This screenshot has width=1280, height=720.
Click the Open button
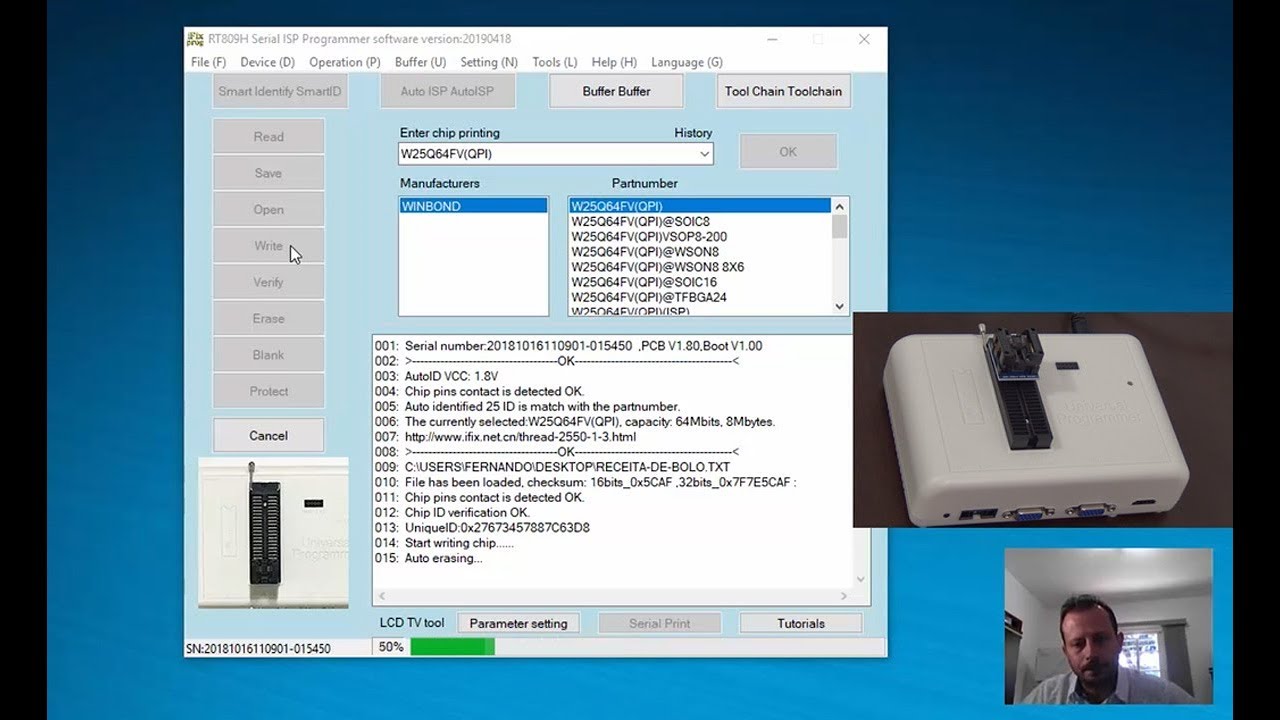tap(268, 210)
